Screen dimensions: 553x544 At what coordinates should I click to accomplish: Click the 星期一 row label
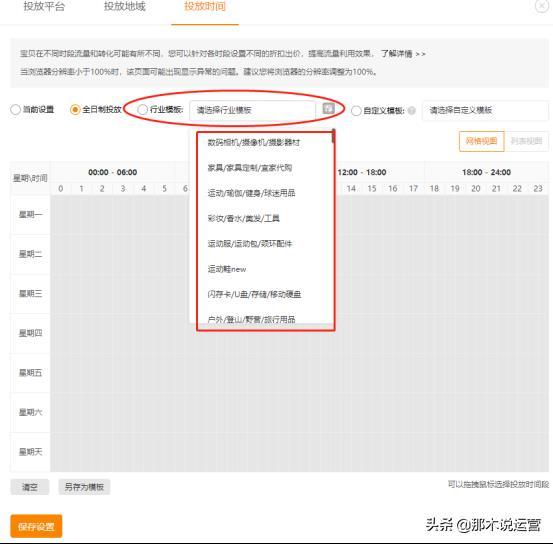[30, 214]
